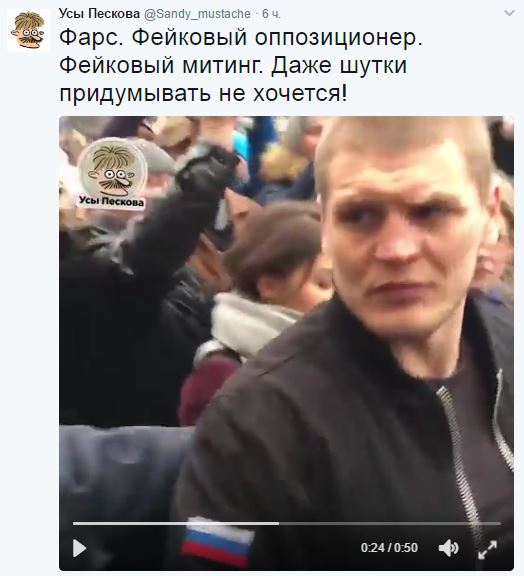Image resolution: width=524 pixels, height=576 pixels.
Task: Play the video in the tweet
Action: (79, 548)
